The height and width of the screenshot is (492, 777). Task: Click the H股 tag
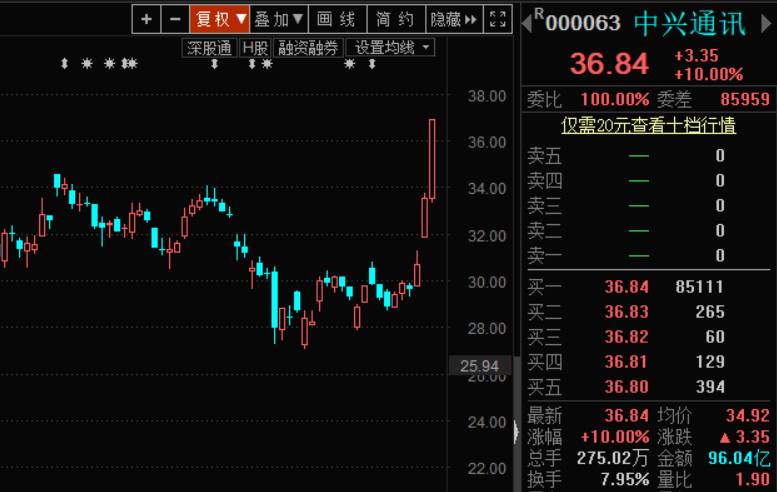coord(255,48)
